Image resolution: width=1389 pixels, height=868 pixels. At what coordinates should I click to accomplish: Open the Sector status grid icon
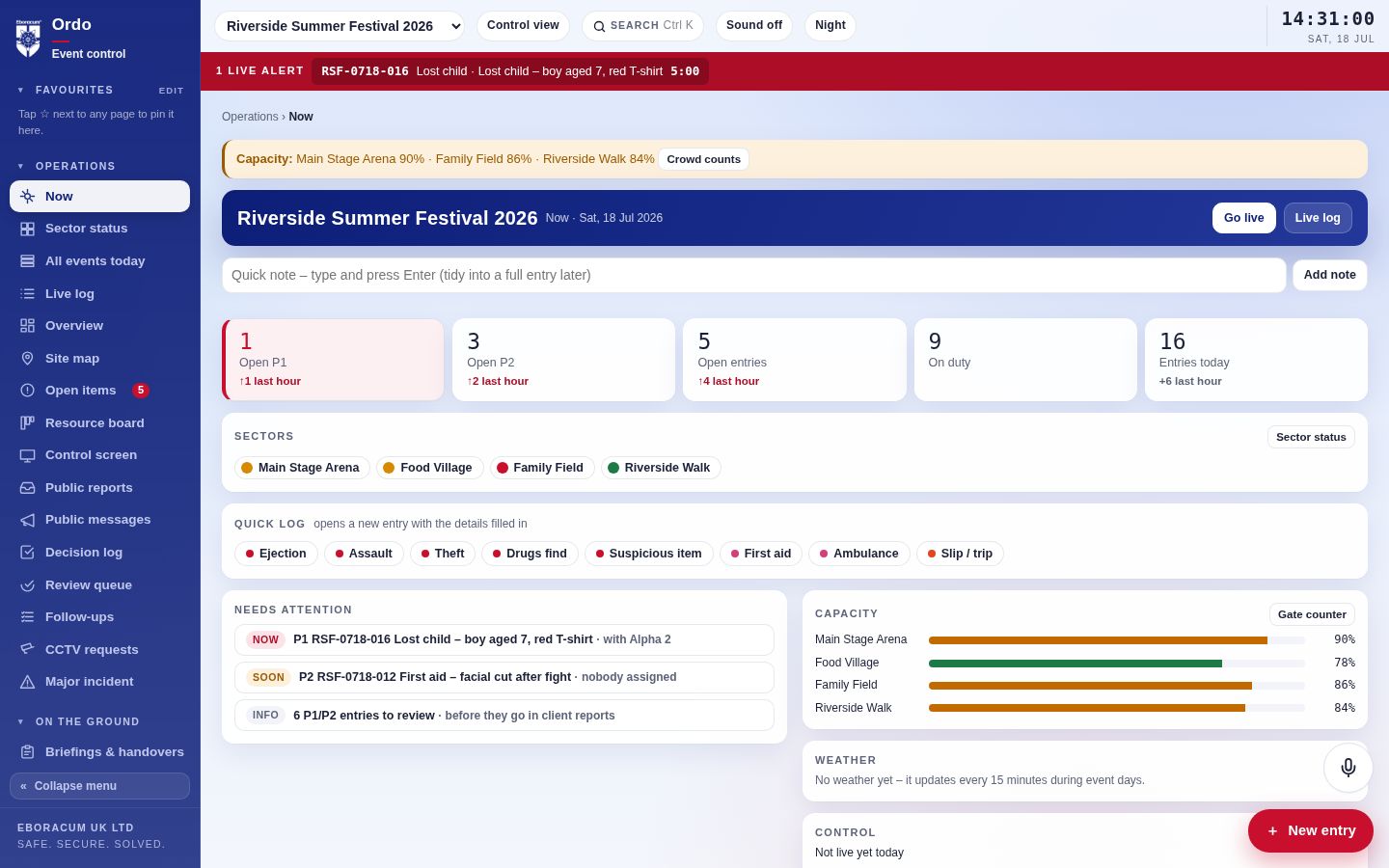[x=27, y=229]
